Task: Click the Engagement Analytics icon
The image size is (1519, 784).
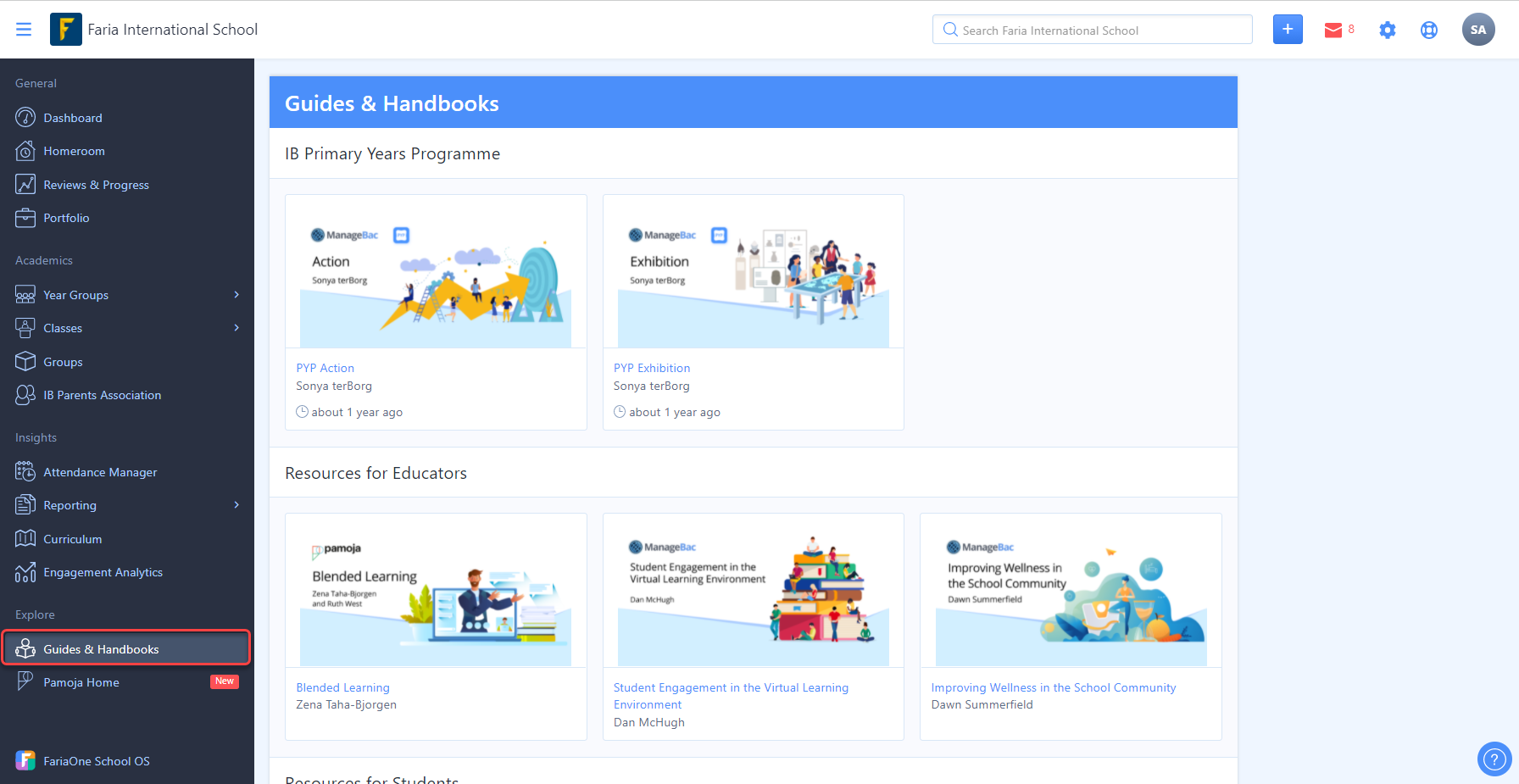Action: point(25,572)
